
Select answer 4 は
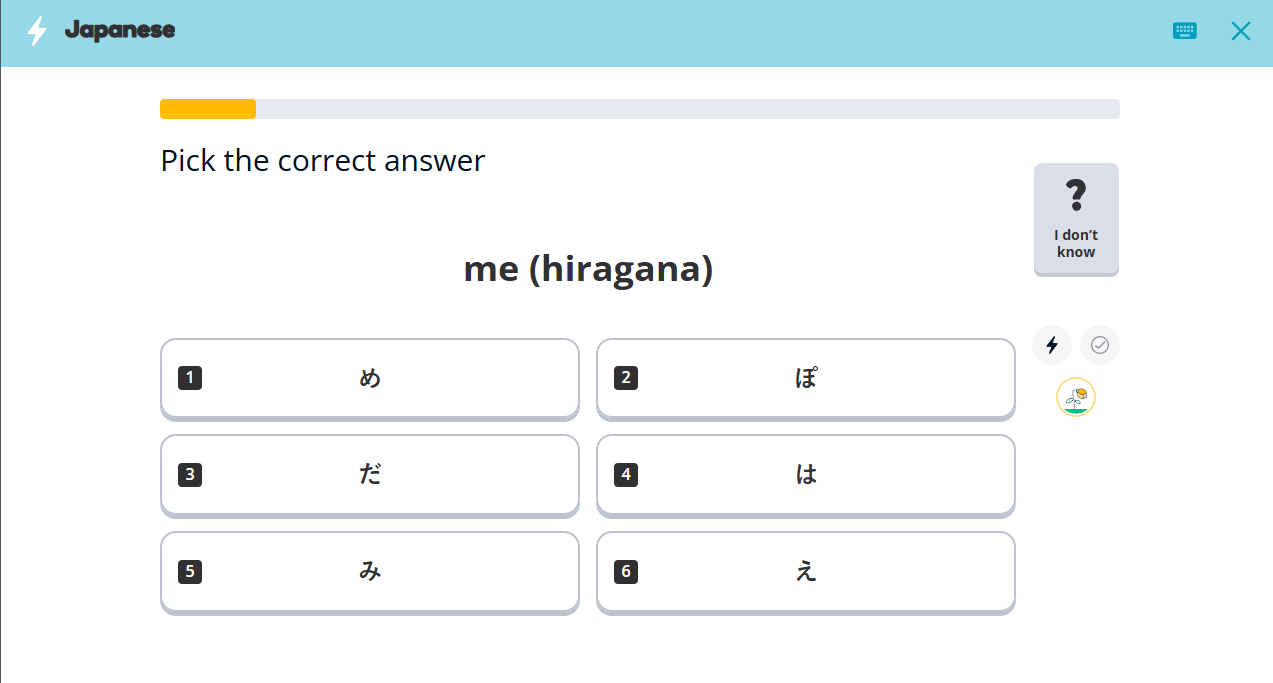tap(806, 475)
